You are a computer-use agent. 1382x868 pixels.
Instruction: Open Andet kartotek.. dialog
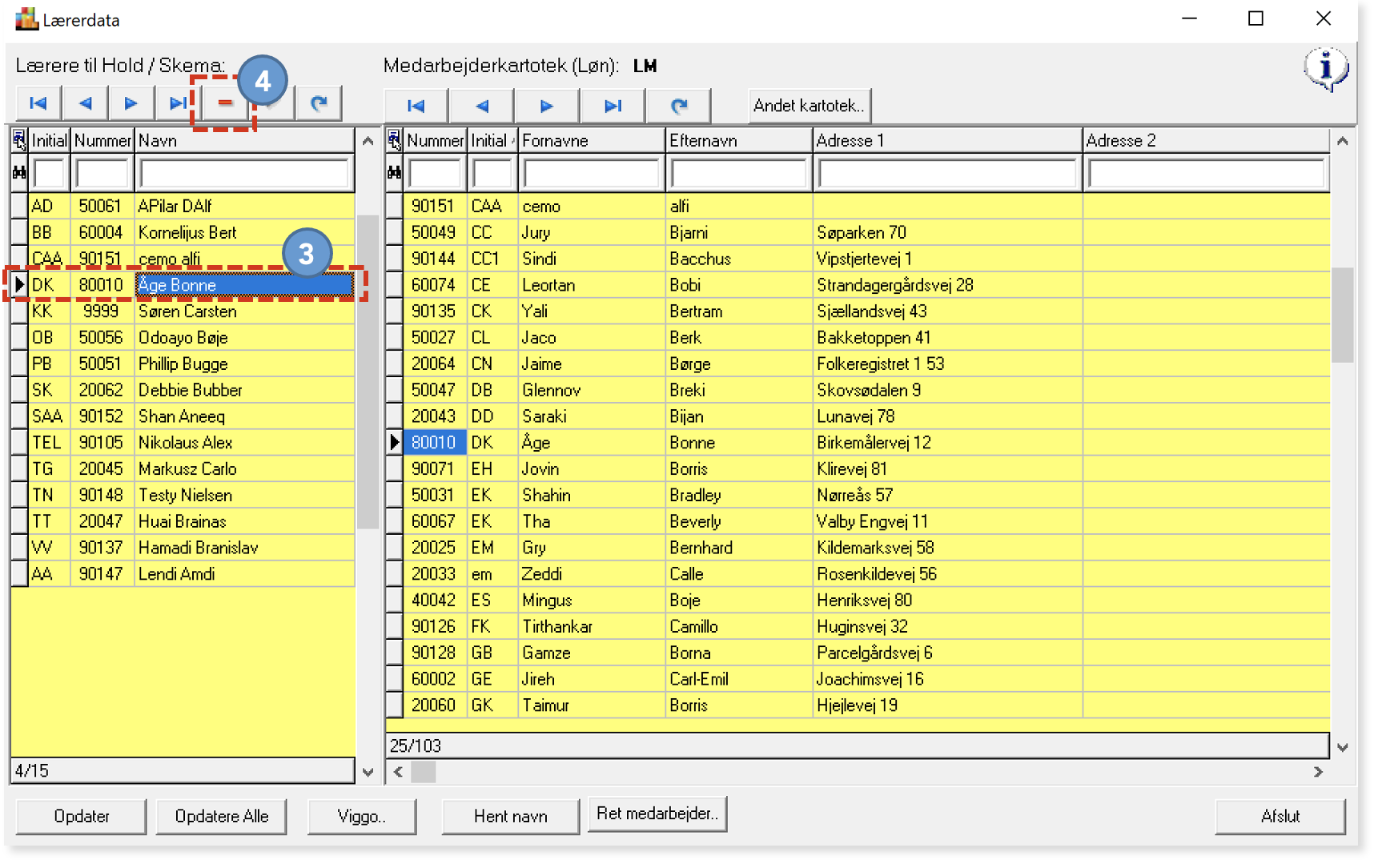(x=810, y=106)
